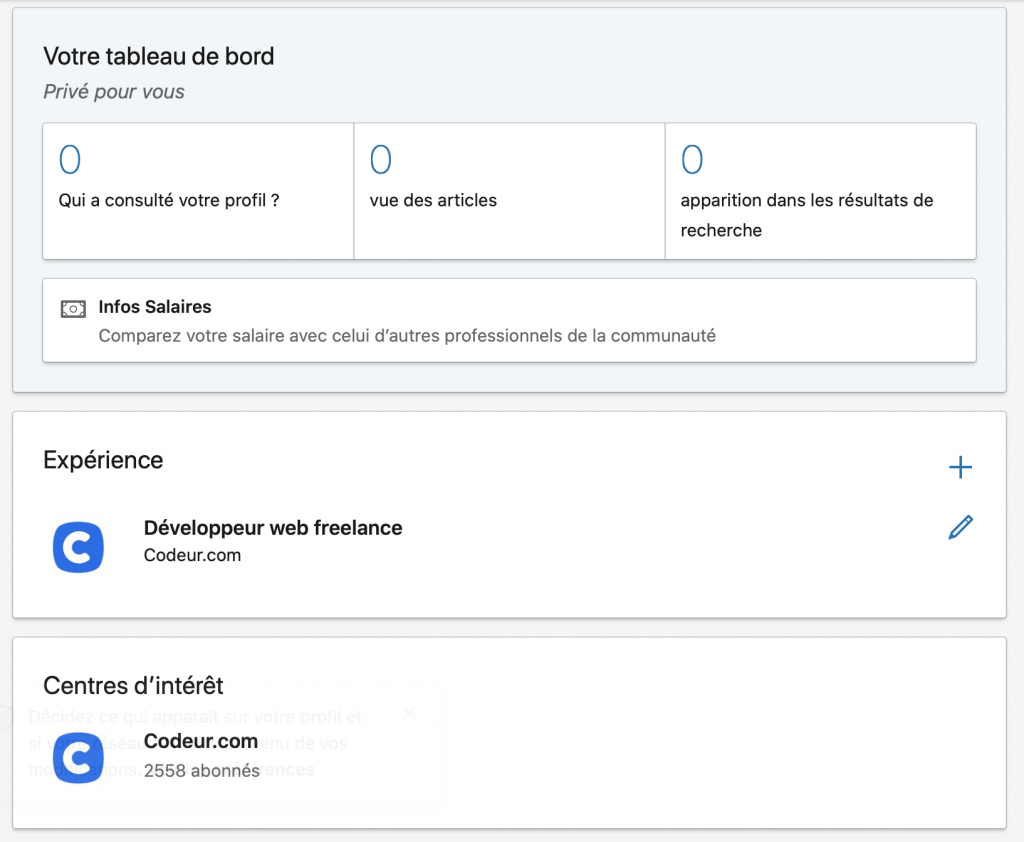The image size is (1024, 842).
Task: Open the "vue des articles" statistics
Action: [433, 200]
